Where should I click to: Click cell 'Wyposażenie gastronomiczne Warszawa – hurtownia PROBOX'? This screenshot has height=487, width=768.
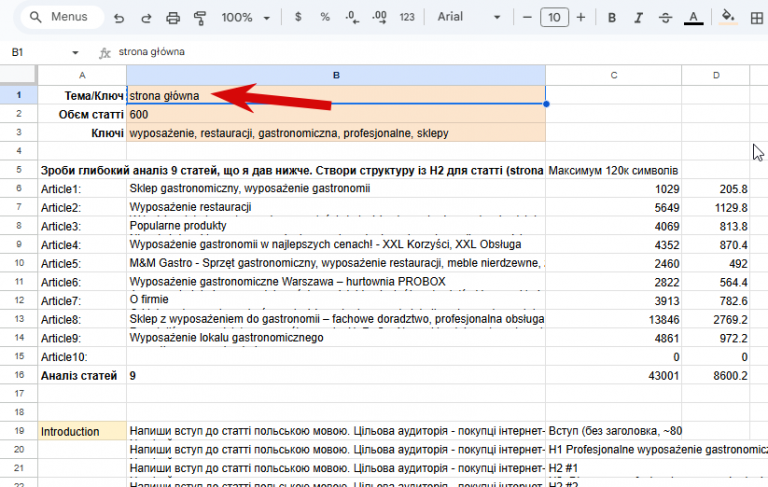click(336, 282)
